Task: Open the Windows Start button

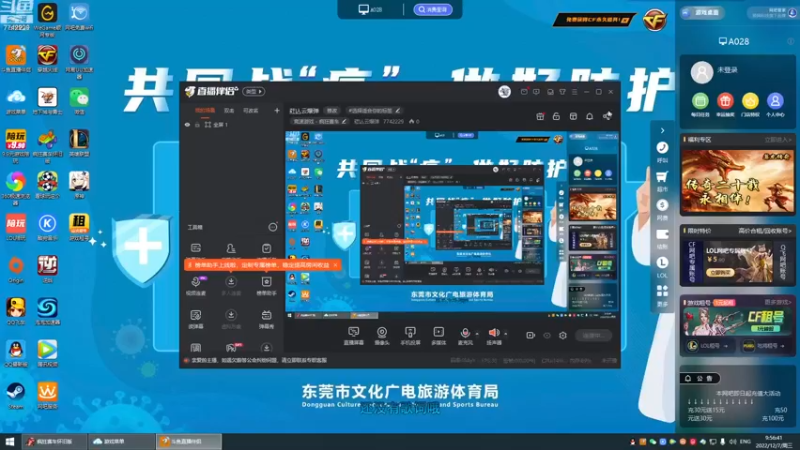Action: tap(9, 441)
